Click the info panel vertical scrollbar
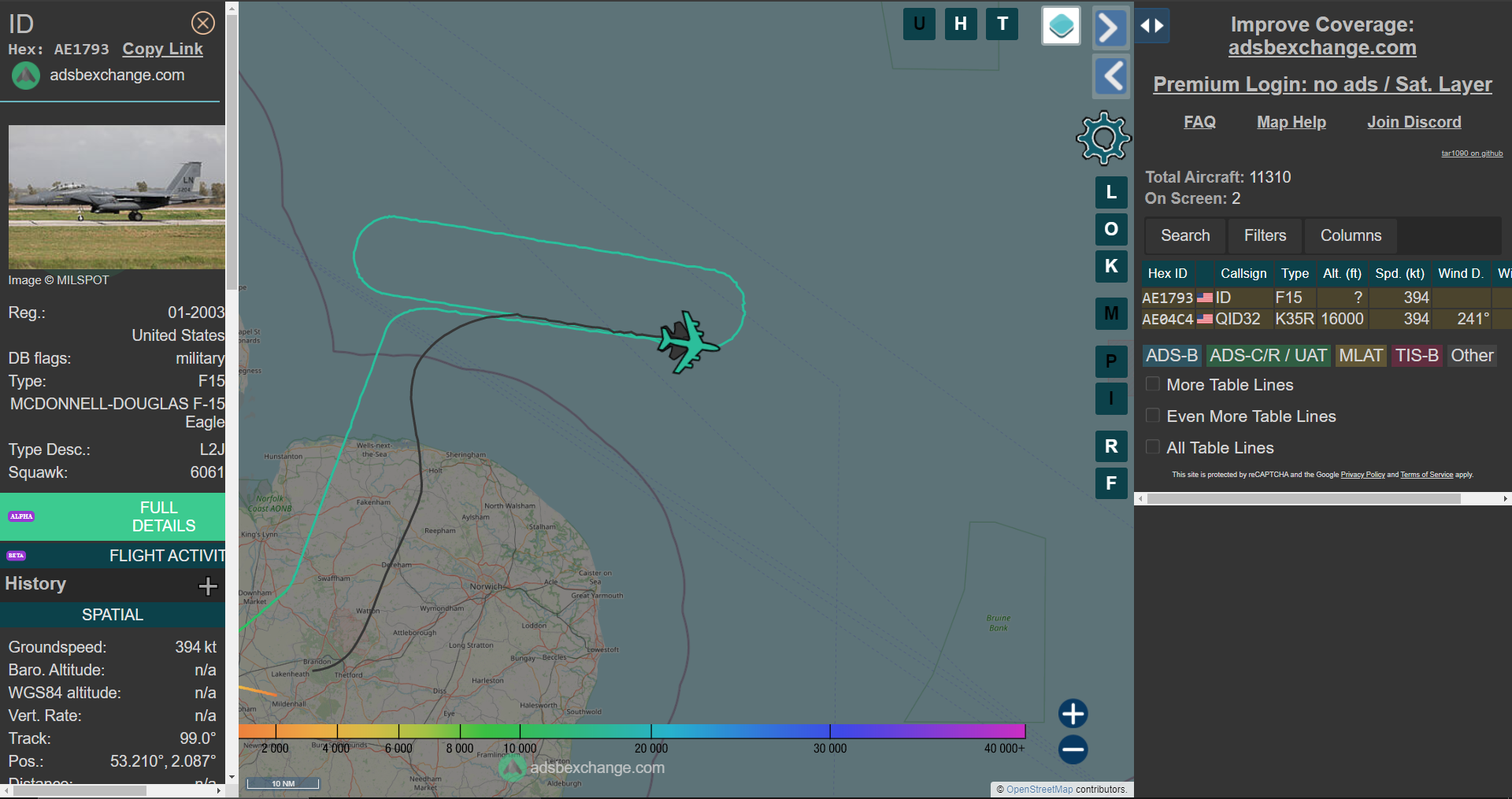Screen dimensions: 1512x799 (232, 154)
